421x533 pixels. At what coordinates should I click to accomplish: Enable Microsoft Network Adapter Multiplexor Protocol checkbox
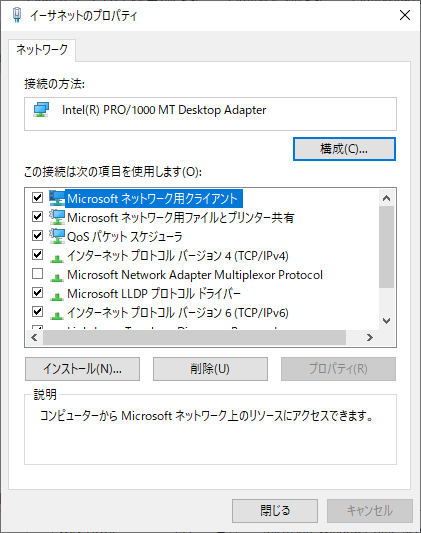pos(37,274)
